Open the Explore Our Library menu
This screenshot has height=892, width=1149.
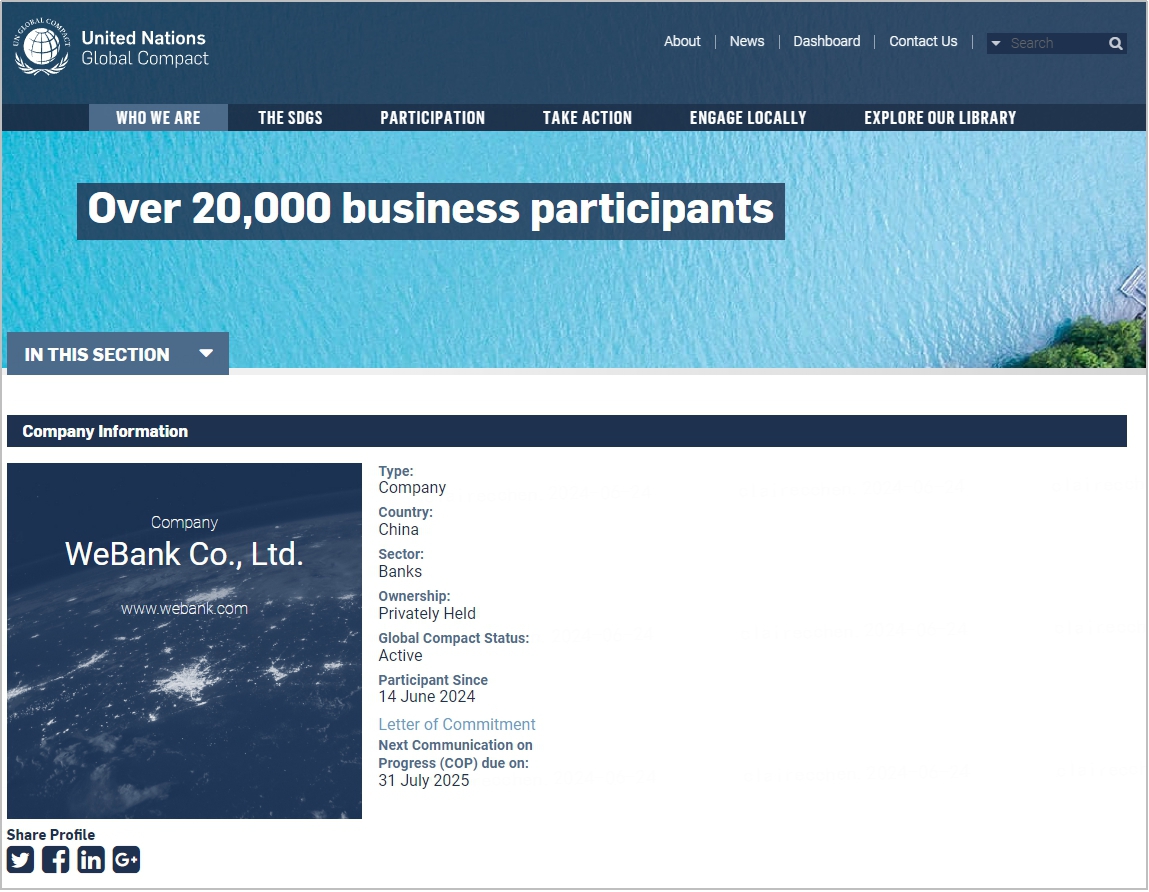939,118
